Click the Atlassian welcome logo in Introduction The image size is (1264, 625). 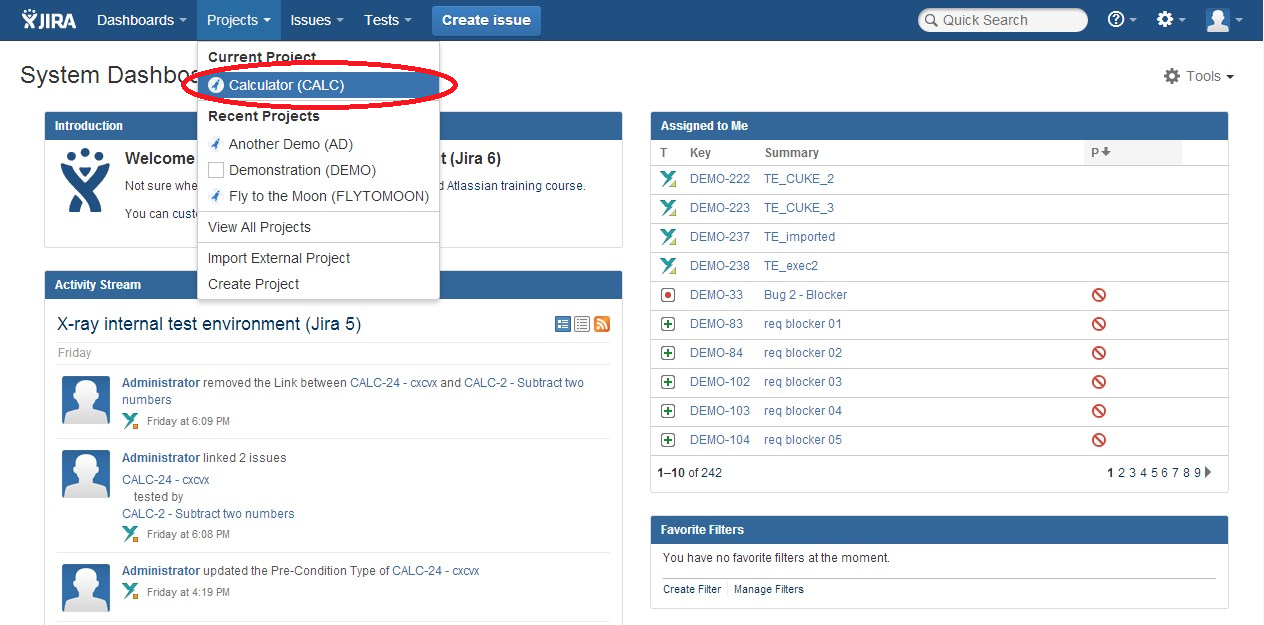point(85,180)
